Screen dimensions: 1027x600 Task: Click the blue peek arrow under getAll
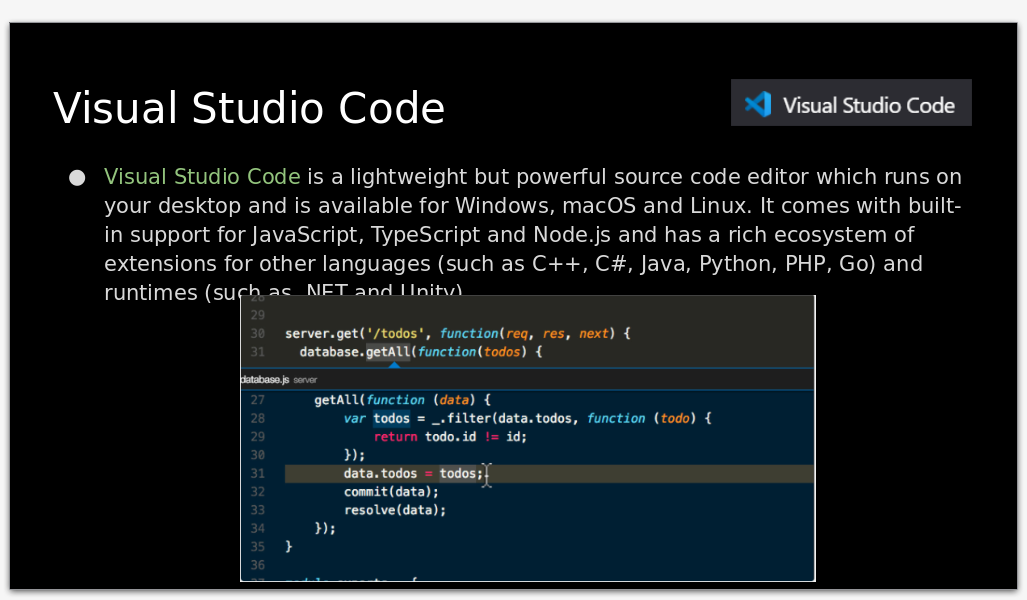click(393, 365)
